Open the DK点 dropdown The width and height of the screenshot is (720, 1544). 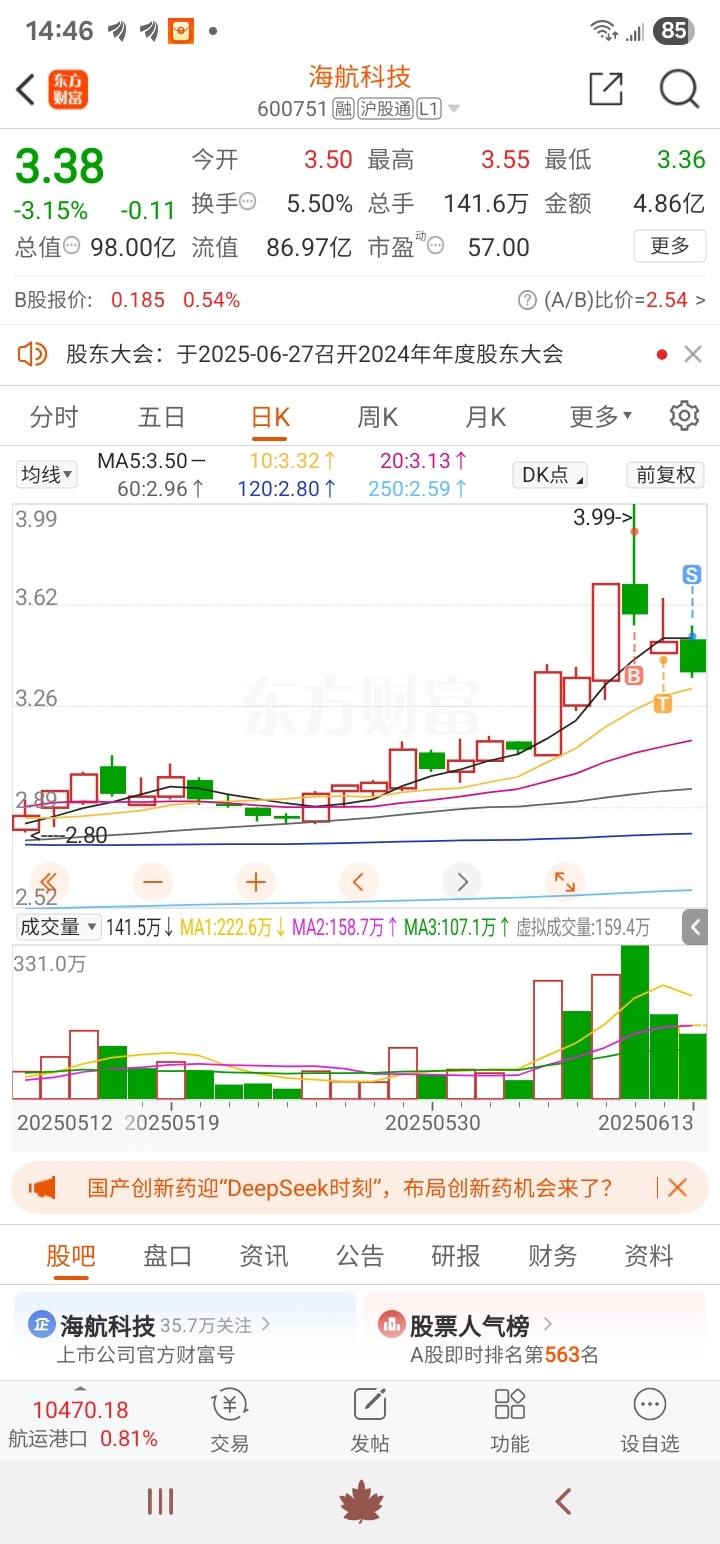point(549,475)
